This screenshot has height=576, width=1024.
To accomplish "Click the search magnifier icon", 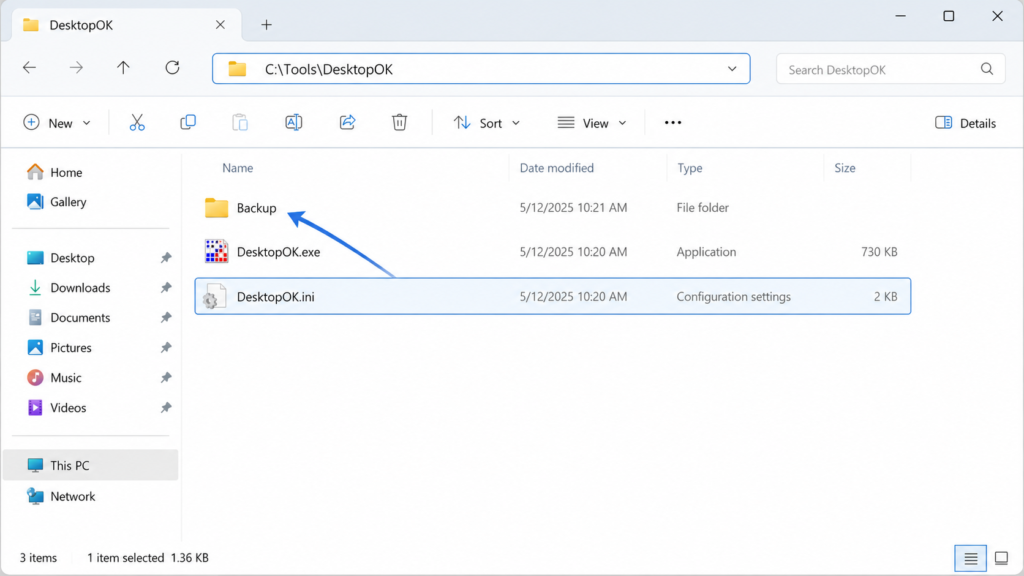I will pos(987,69).
